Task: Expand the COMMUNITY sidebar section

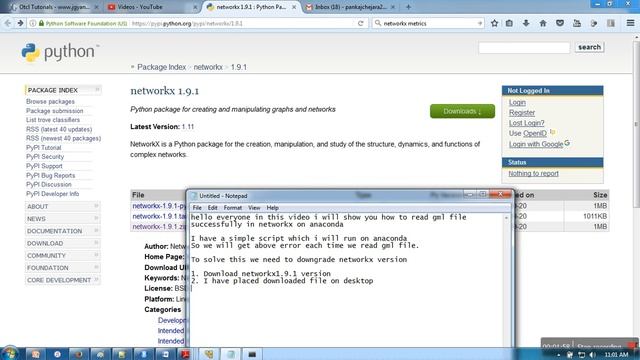Action: [63, 255]
